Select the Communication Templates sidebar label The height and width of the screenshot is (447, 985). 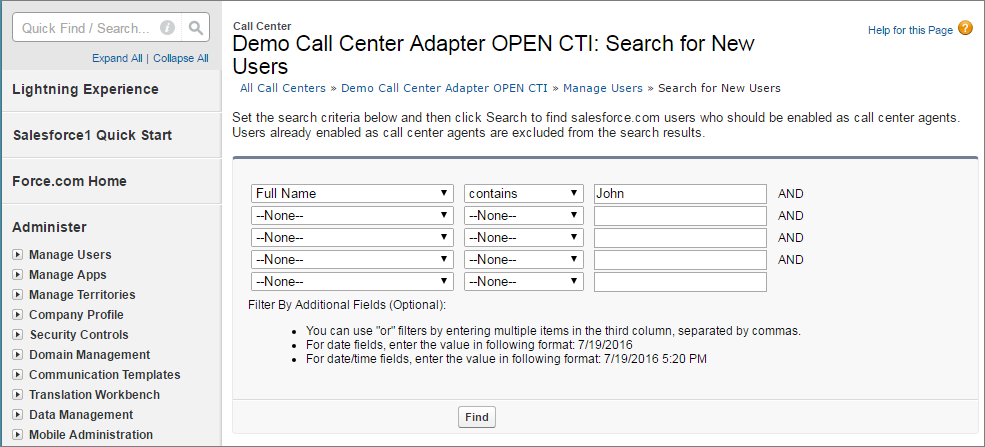click(x=105, y=375)
